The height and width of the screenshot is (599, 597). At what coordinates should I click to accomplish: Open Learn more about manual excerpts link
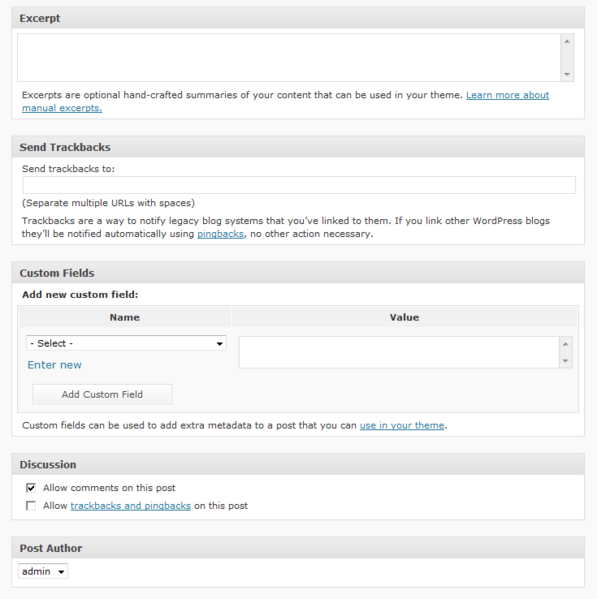pyautogui.click(x=507, y=95)
